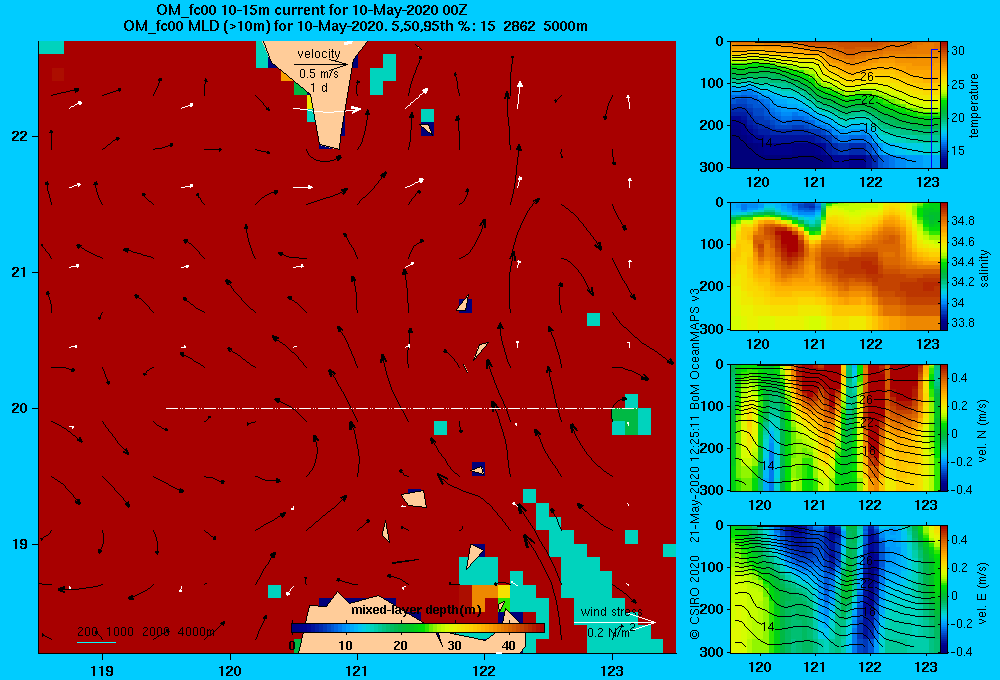1000x680 pixels.
Task: Click longitude 119 label on main map
Action: point(102,670)
